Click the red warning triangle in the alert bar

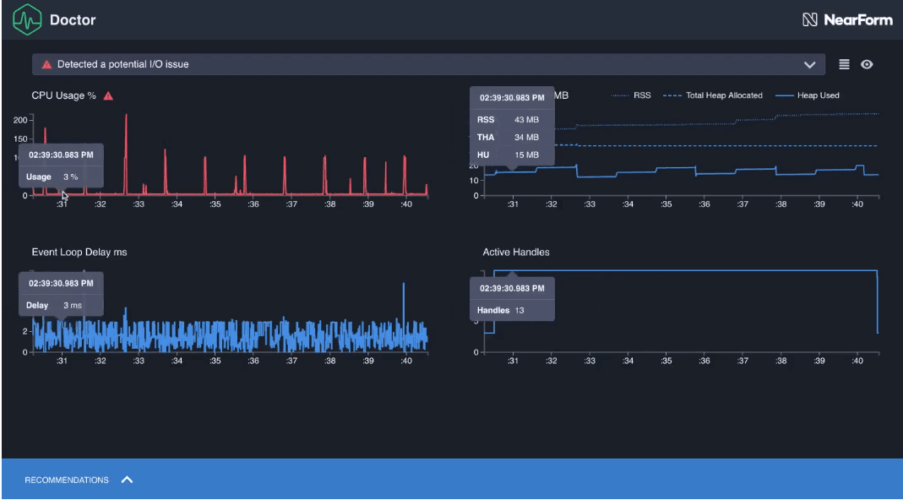pos(46,64)
